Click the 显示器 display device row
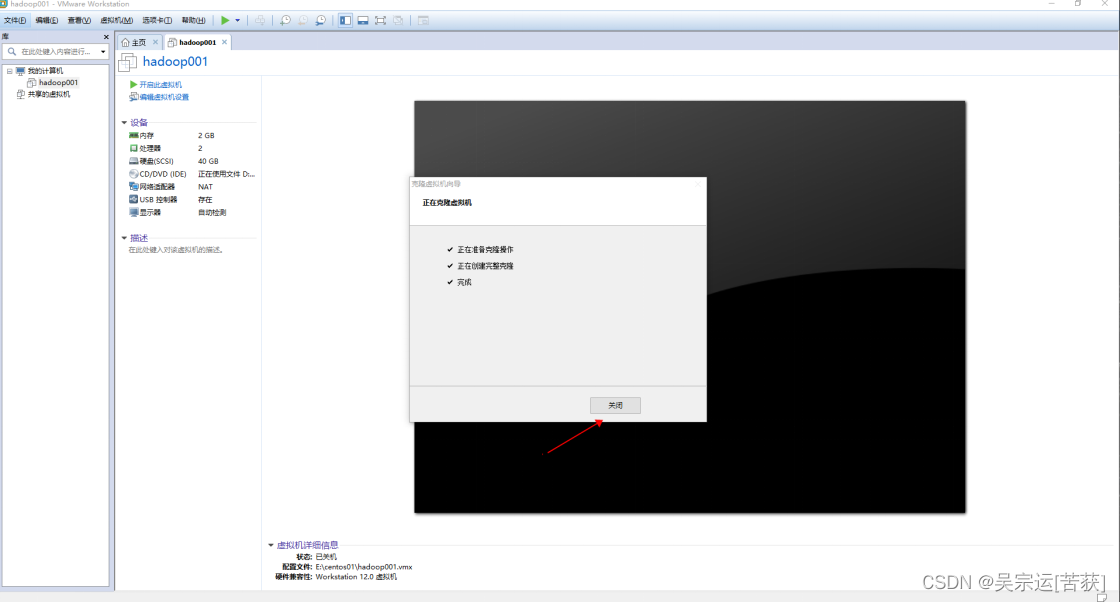 click(191, 212)
